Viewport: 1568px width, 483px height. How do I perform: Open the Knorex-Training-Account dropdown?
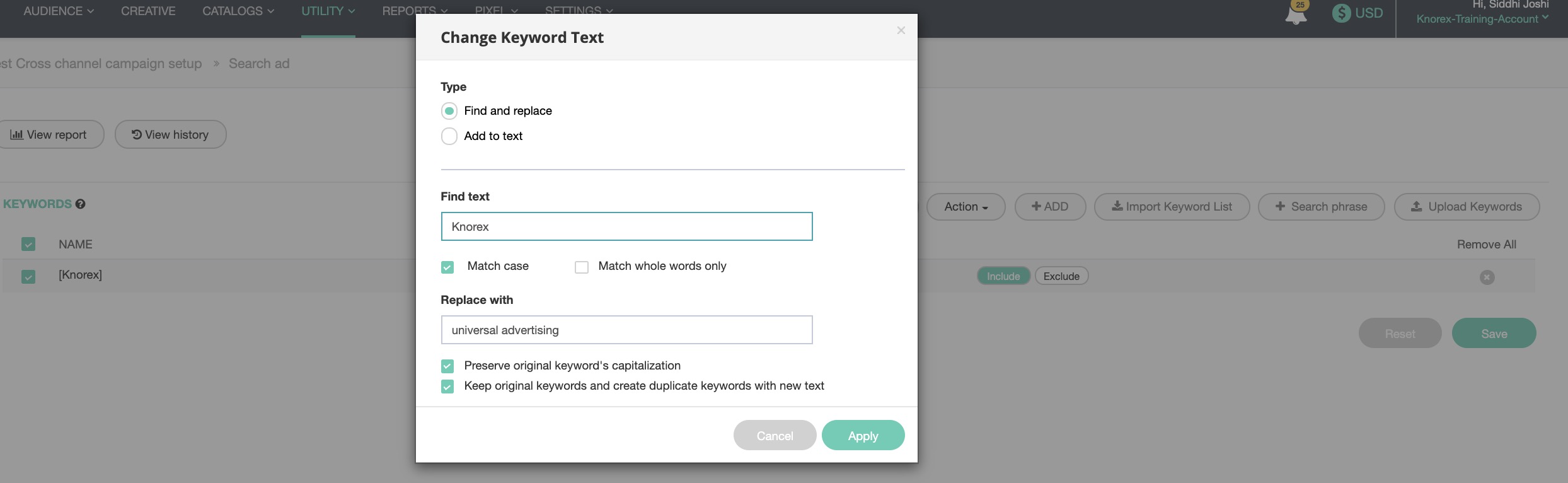[x=1482, y=19]
